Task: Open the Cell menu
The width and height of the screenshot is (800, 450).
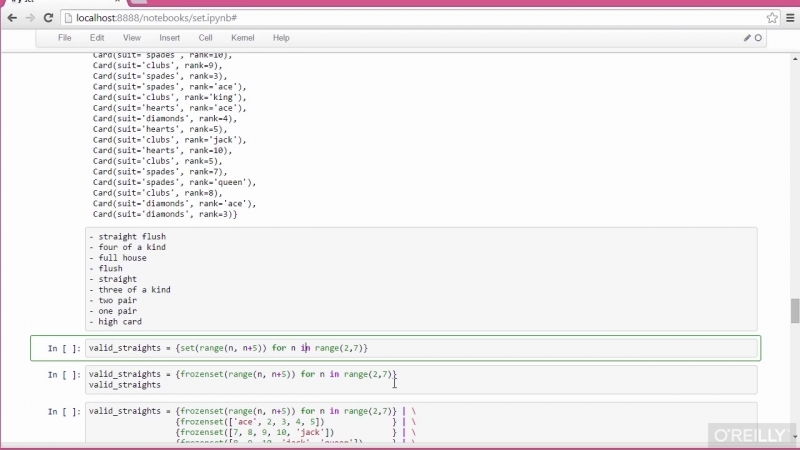Action: [x=206, y=38]
